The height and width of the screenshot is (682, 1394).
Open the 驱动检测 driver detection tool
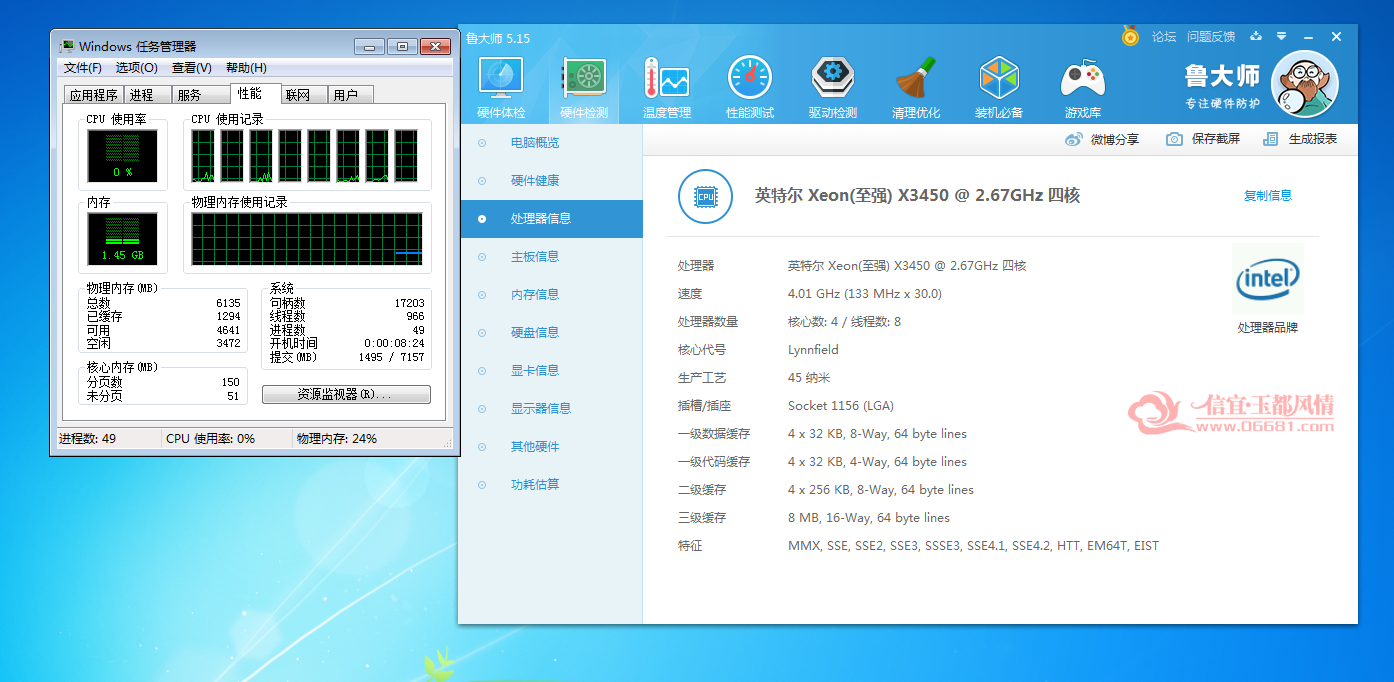pos(833,89)
